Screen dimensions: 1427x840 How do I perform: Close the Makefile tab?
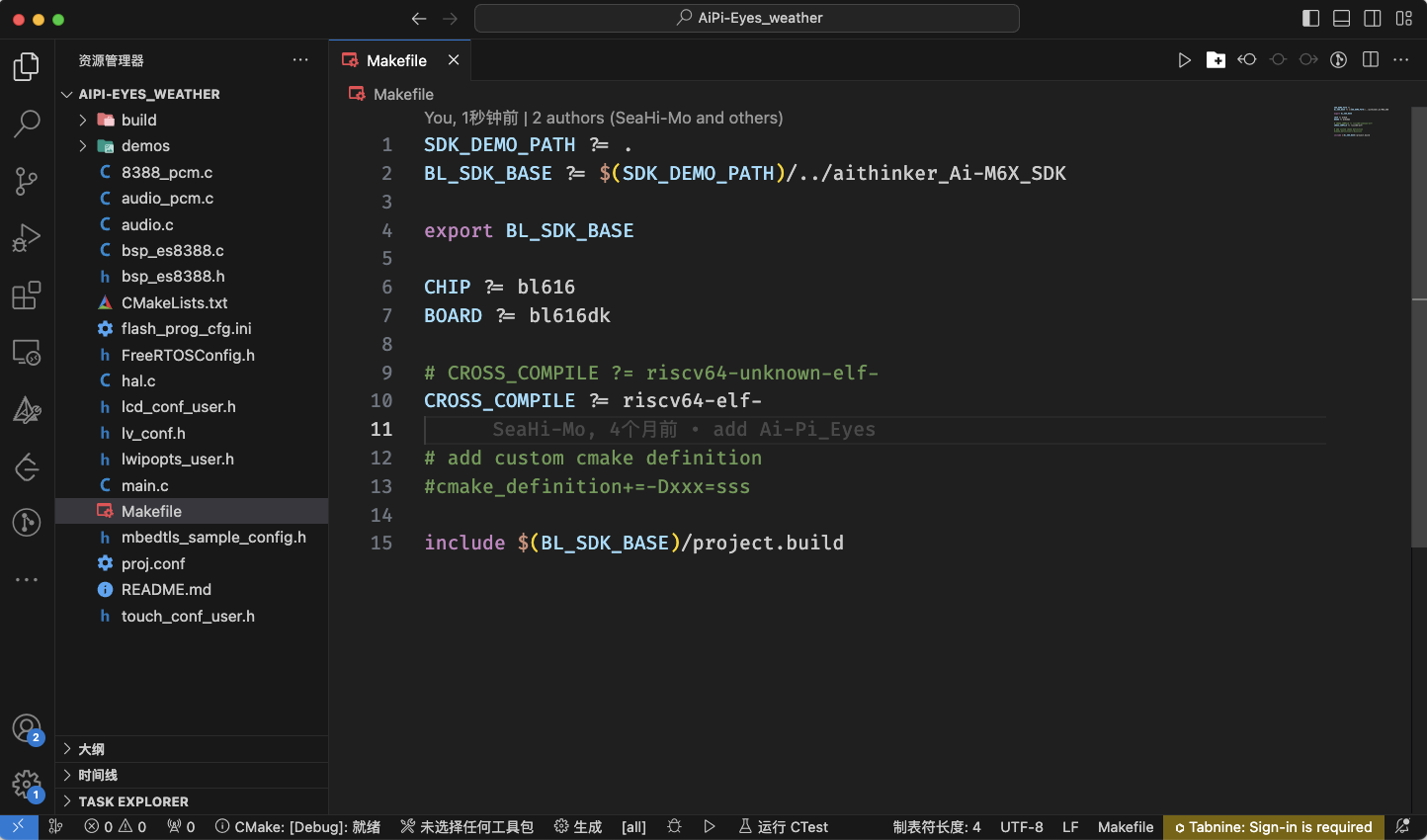coord(454,60)
